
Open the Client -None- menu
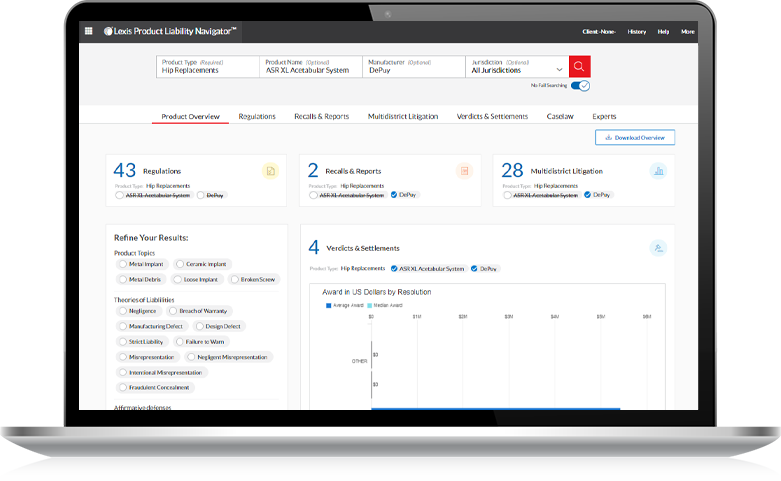pyautogui.click(x=599, y=31)
